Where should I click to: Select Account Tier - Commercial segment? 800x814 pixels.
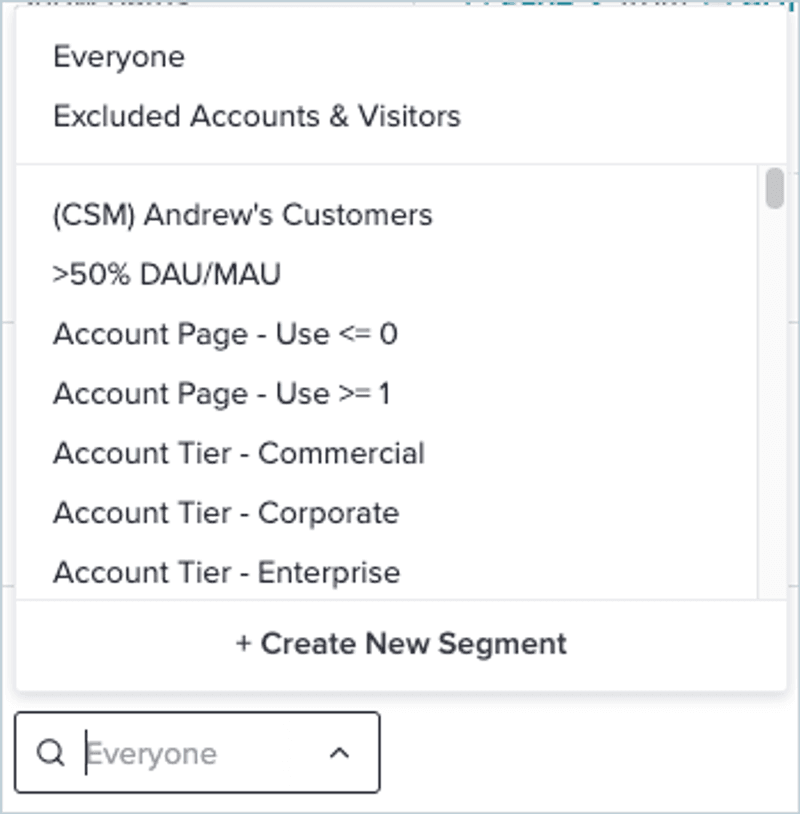[238, 453]
